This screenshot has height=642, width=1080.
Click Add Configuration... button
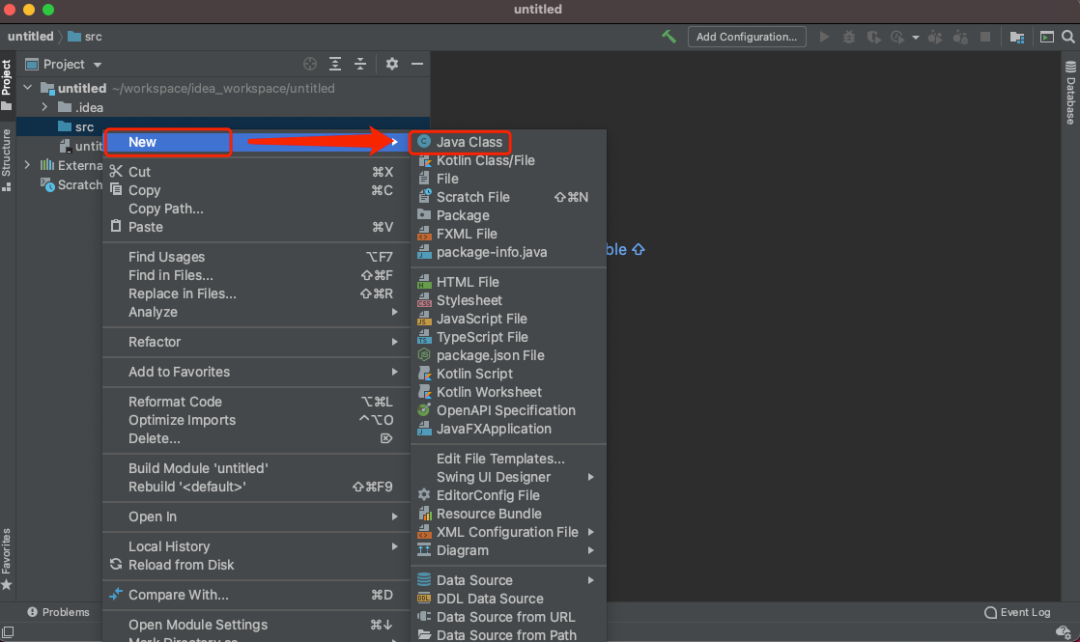(x=747, y=37)
